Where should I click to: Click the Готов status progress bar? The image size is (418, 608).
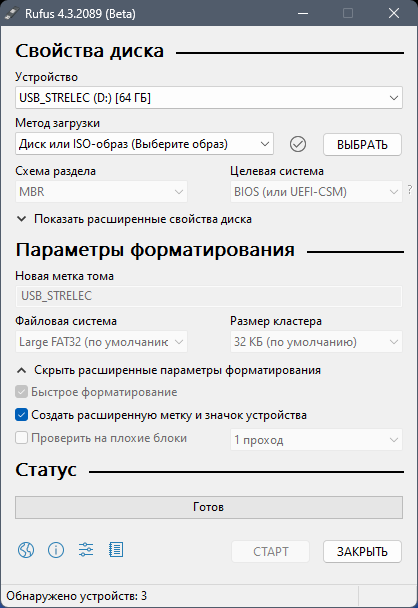209,507
